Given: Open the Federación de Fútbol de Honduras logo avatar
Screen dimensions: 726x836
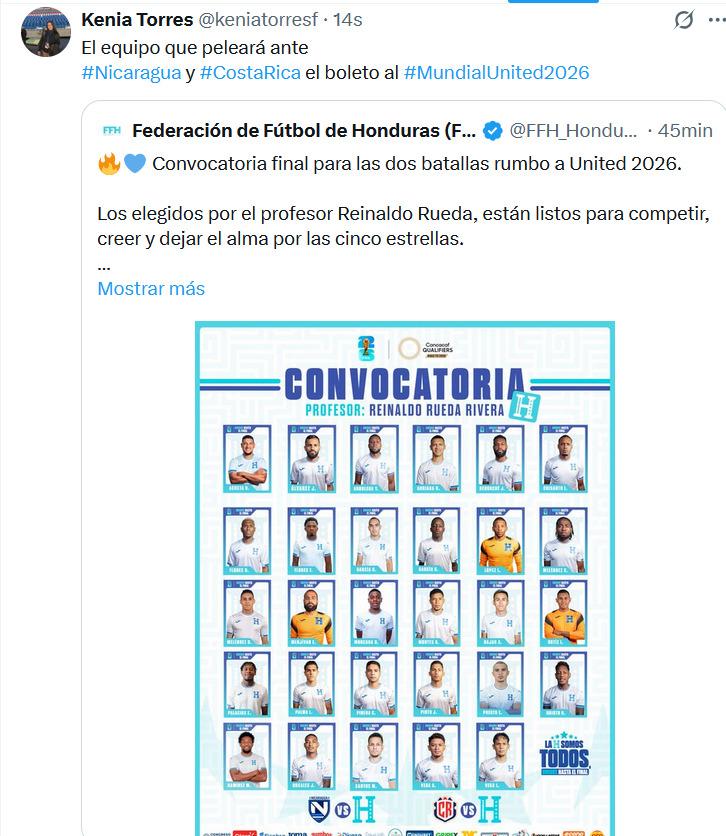Looking at the screenshot, I should coord(111,130).
